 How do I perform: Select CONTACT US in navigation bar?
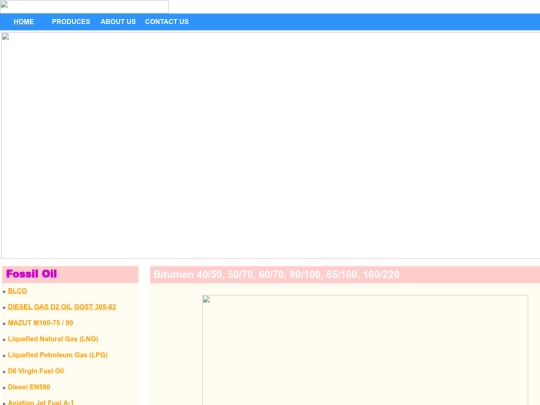coord(167,22)
